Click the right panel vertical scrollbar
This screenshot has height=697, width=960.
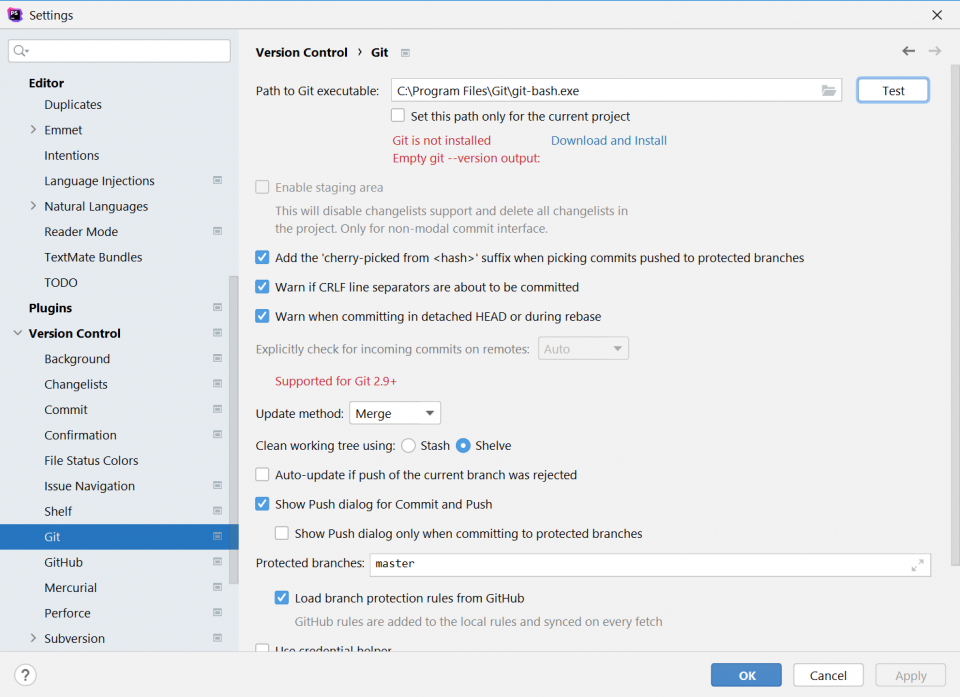[x=955, y=315]
